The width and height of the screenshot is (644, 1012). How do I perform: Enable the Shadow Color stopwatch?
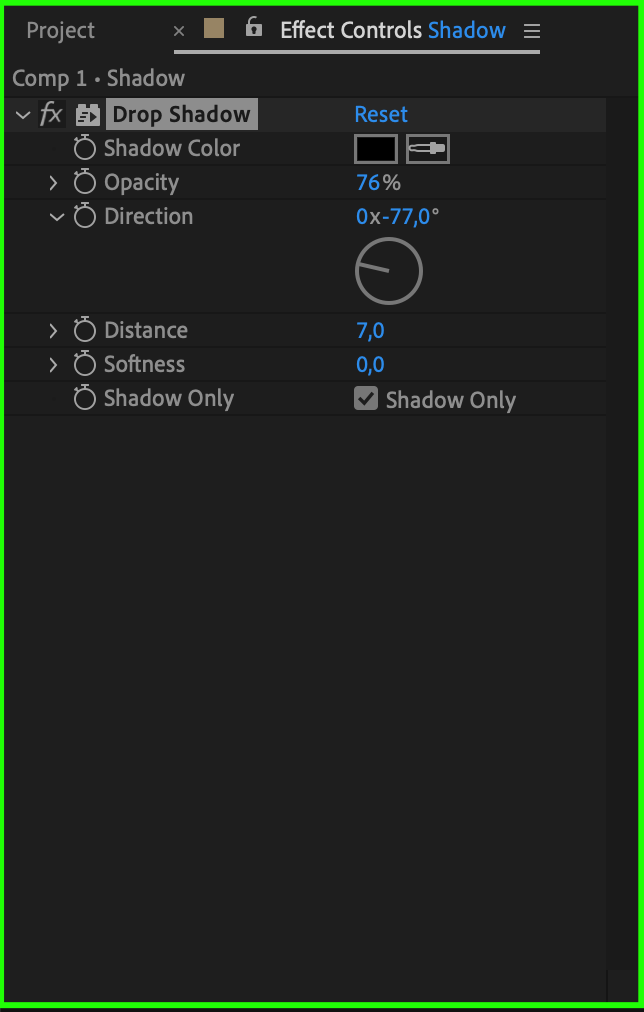coord(85,148)
